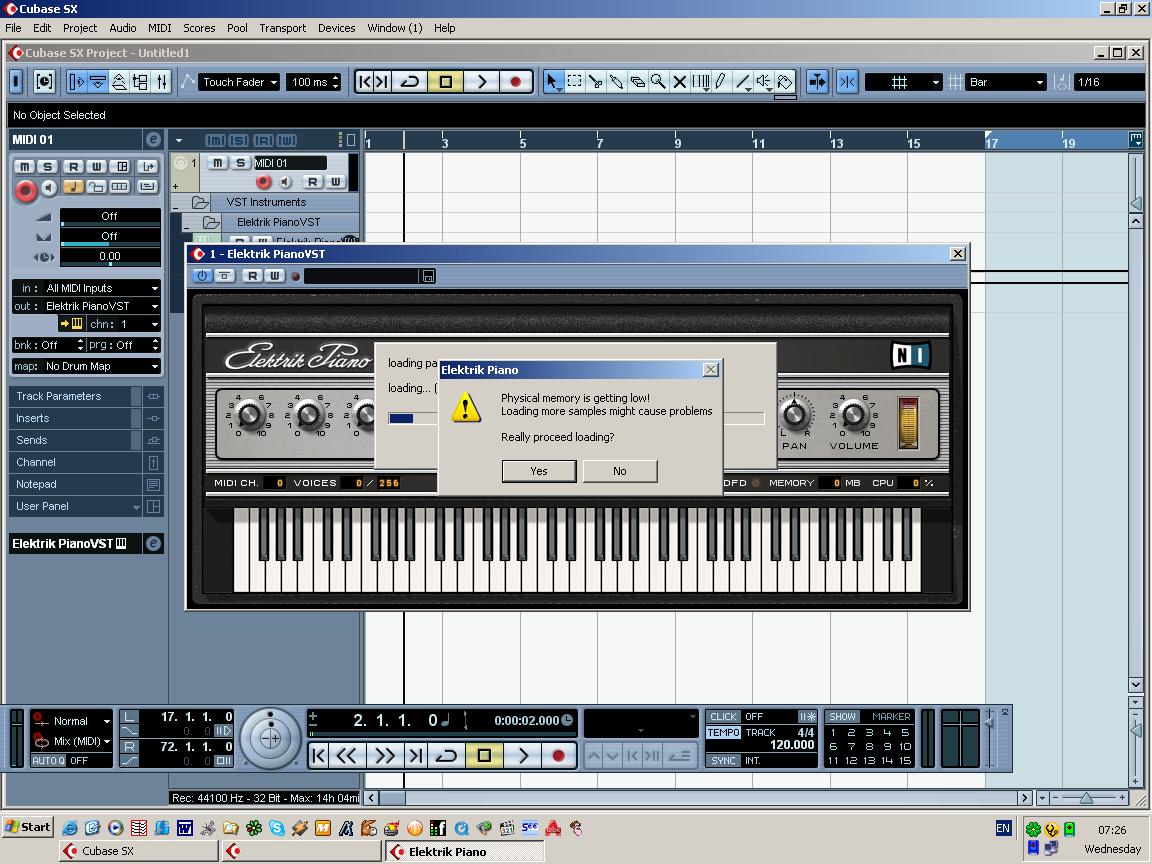Click Yes to proceed loading

click(x=539, y=471)
